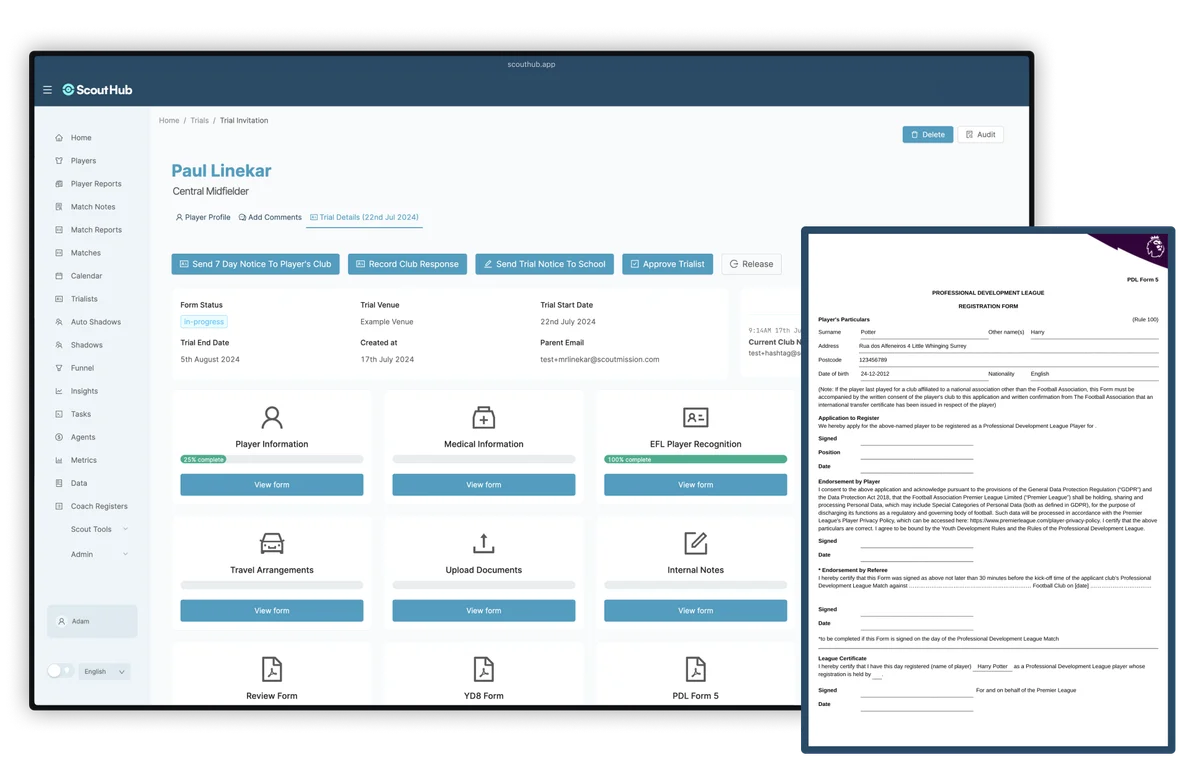Image resolution: width=1200 pixels, height=784 pixels.
Task: Select the Trial Details (22nd Jul 2024) tab
Action: pos(365,217)
